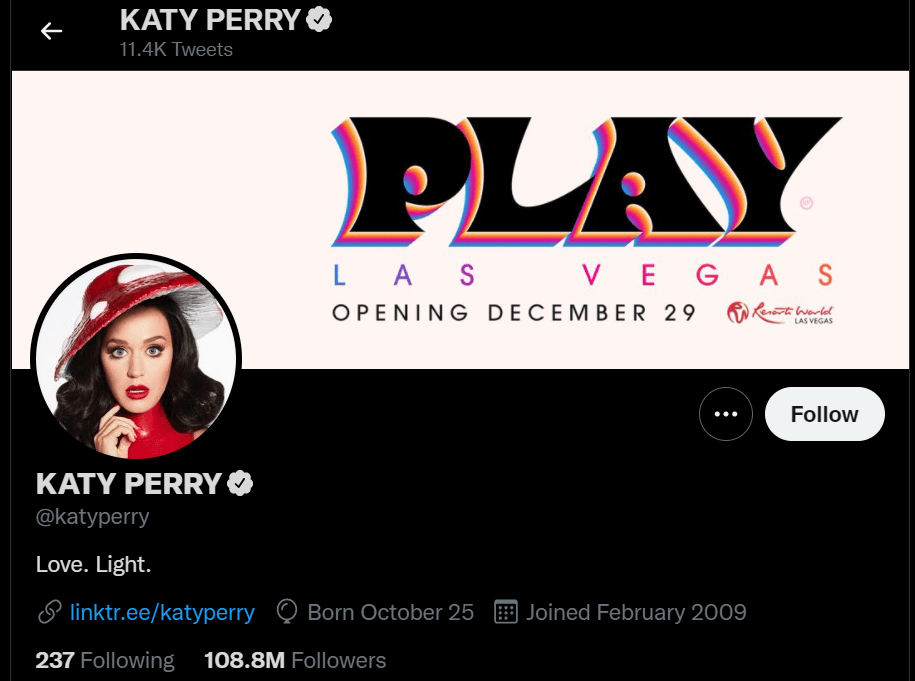The height and width of the screenshot is (681, 915).
Task: Click the Resort World Las Vegas logo
Action: 780,313
